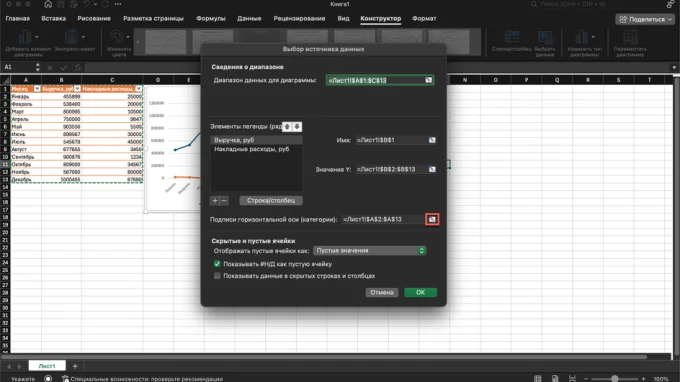The height and width of the screenshot is (382, 680).
Task: Open the Главная ribbon tab
Action: click(x=18, y=19)
